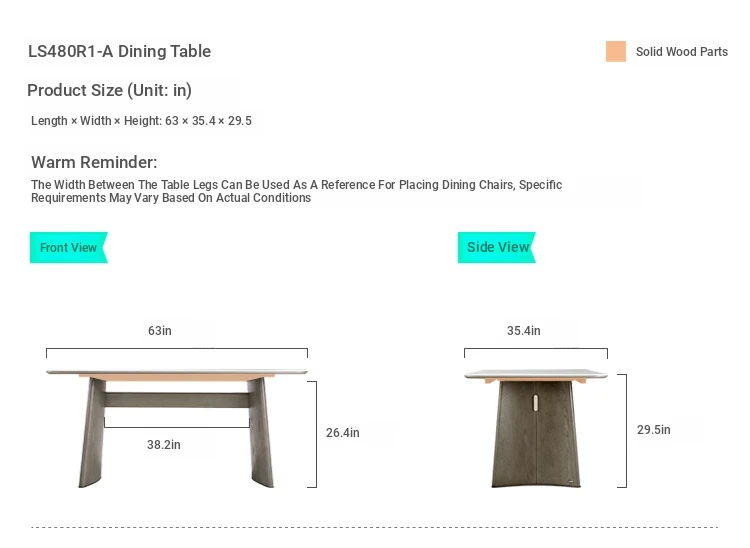Click the left leg in front view
Screen dimensions: 750x548
[93, 433]
